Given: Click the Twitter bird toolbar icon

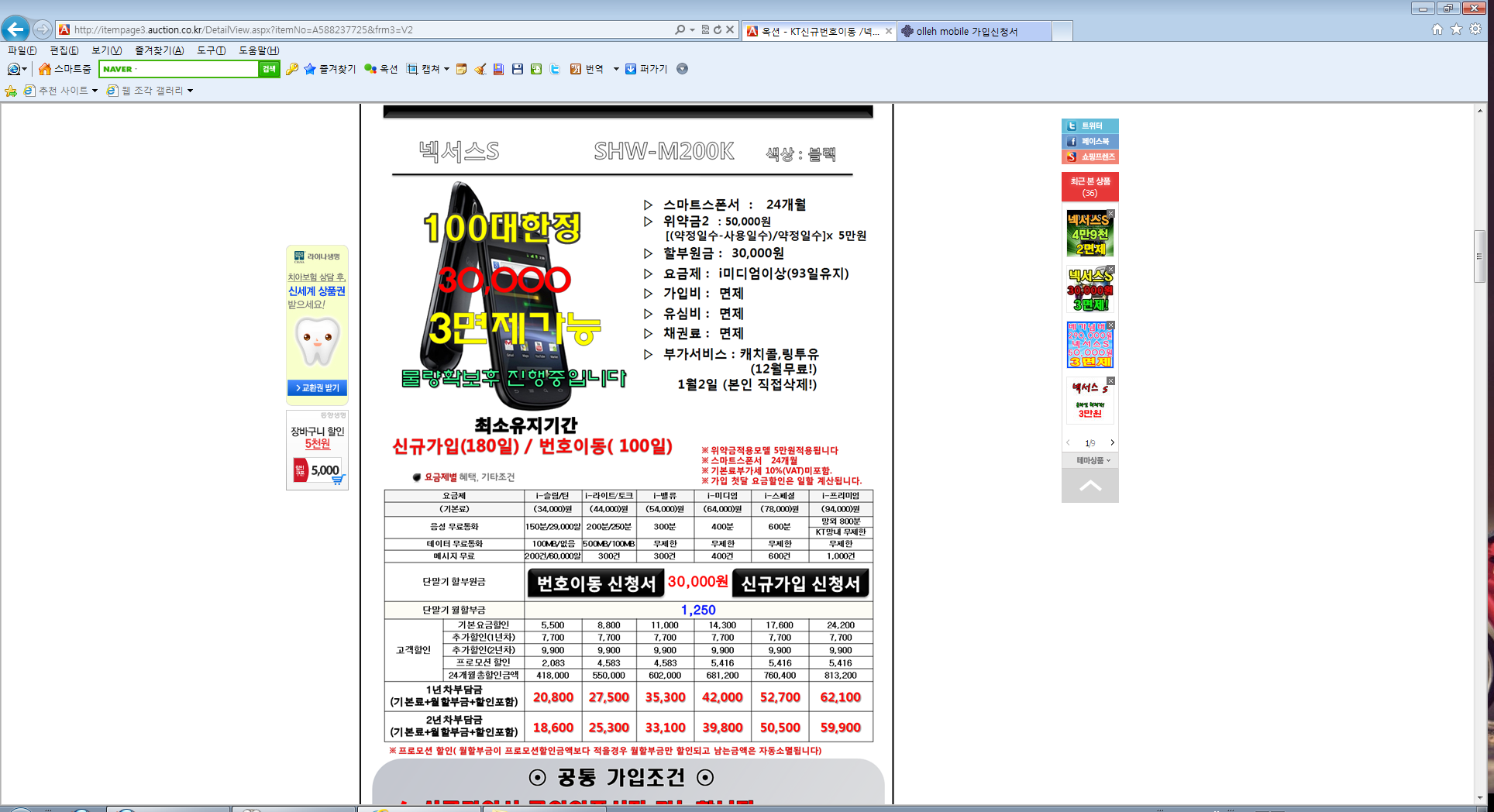Looking at the screenshot, I should pyautogui.click(x=555, y=69).
